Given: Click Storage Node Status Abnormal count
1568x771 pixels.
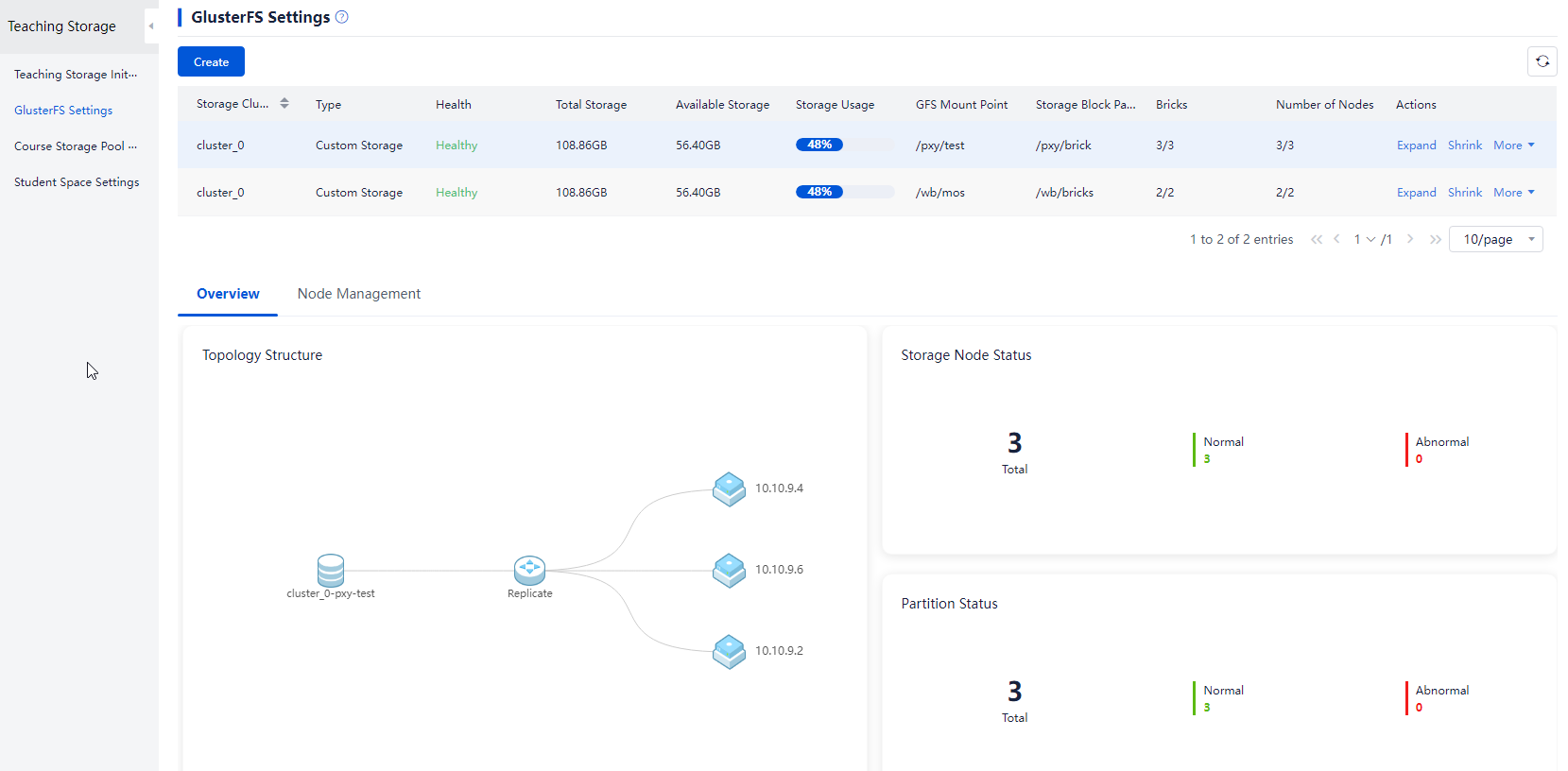Looking at the screenshot, I should click(x=1419, y=459).
